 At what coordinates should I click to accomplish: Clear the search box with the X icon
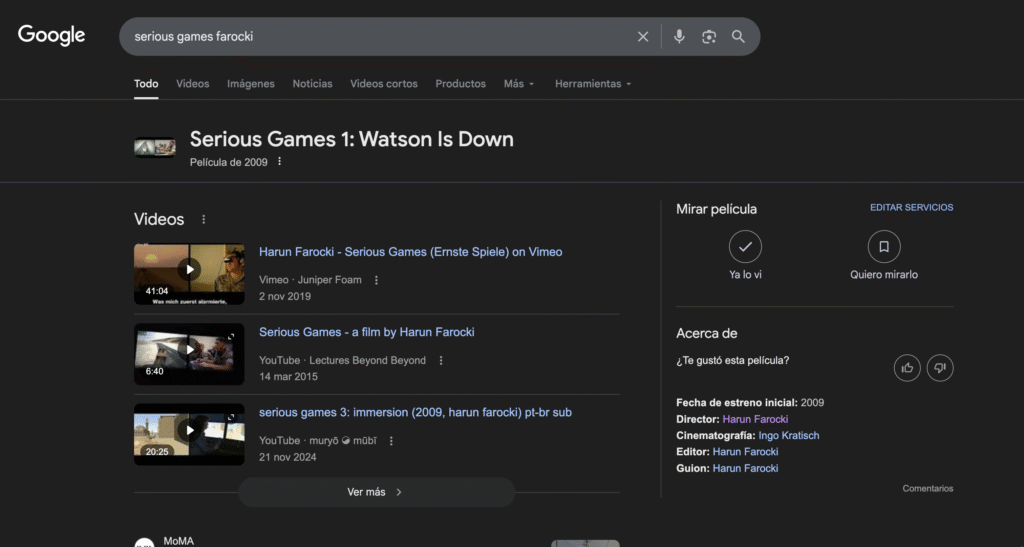(643, 37)
